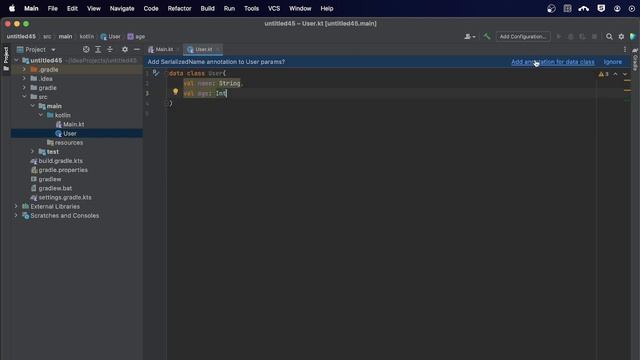
Task: Click User in the breadcrumb bar
Action: 111,37
